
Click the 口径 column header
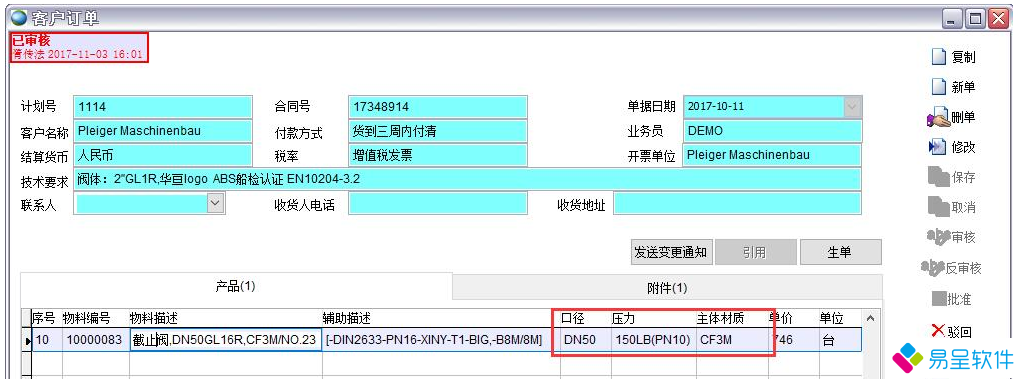(585, 318)
